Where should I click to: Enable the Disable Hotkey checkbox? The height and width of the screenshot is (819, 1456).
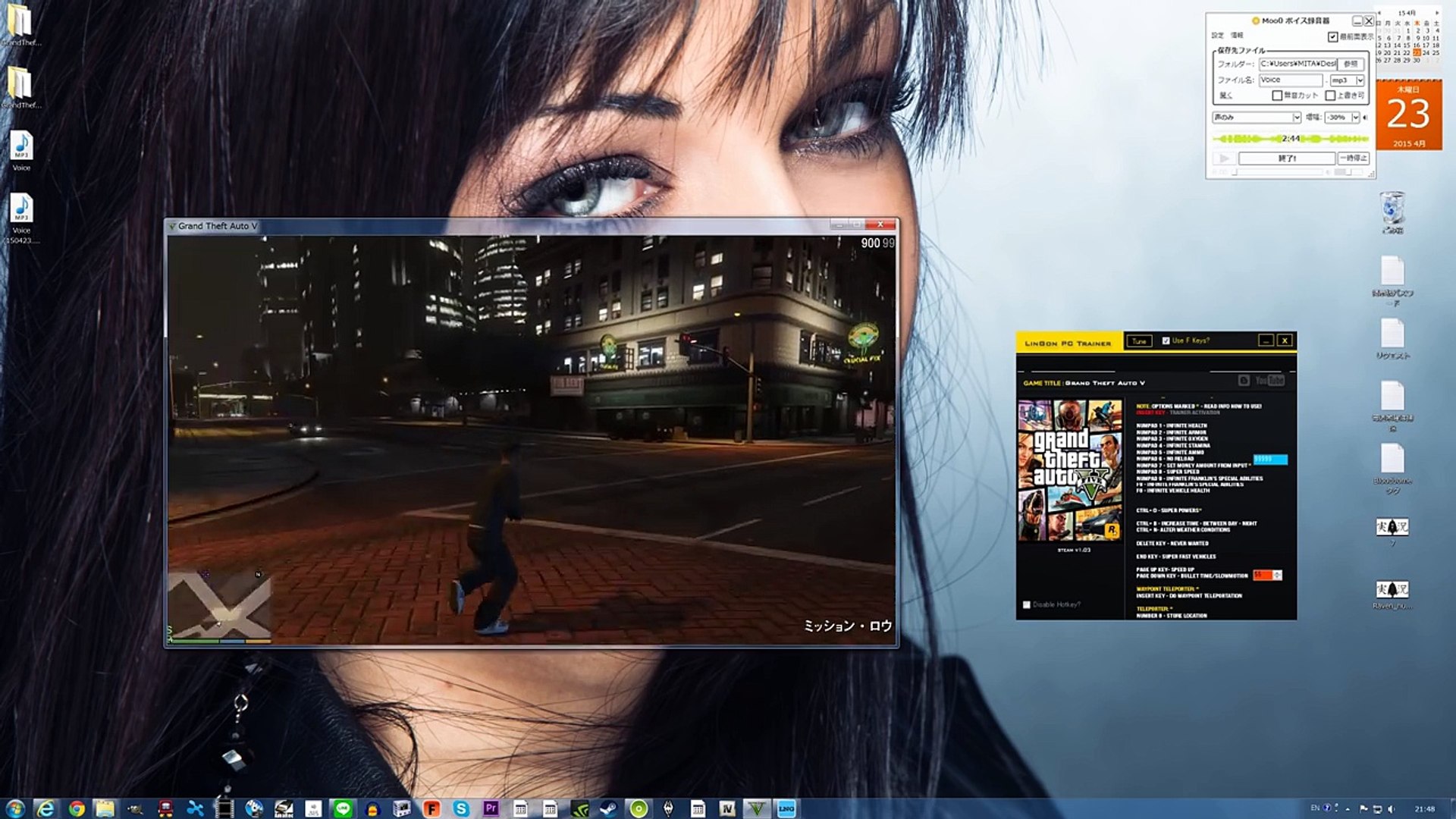tap(1027, 604)
